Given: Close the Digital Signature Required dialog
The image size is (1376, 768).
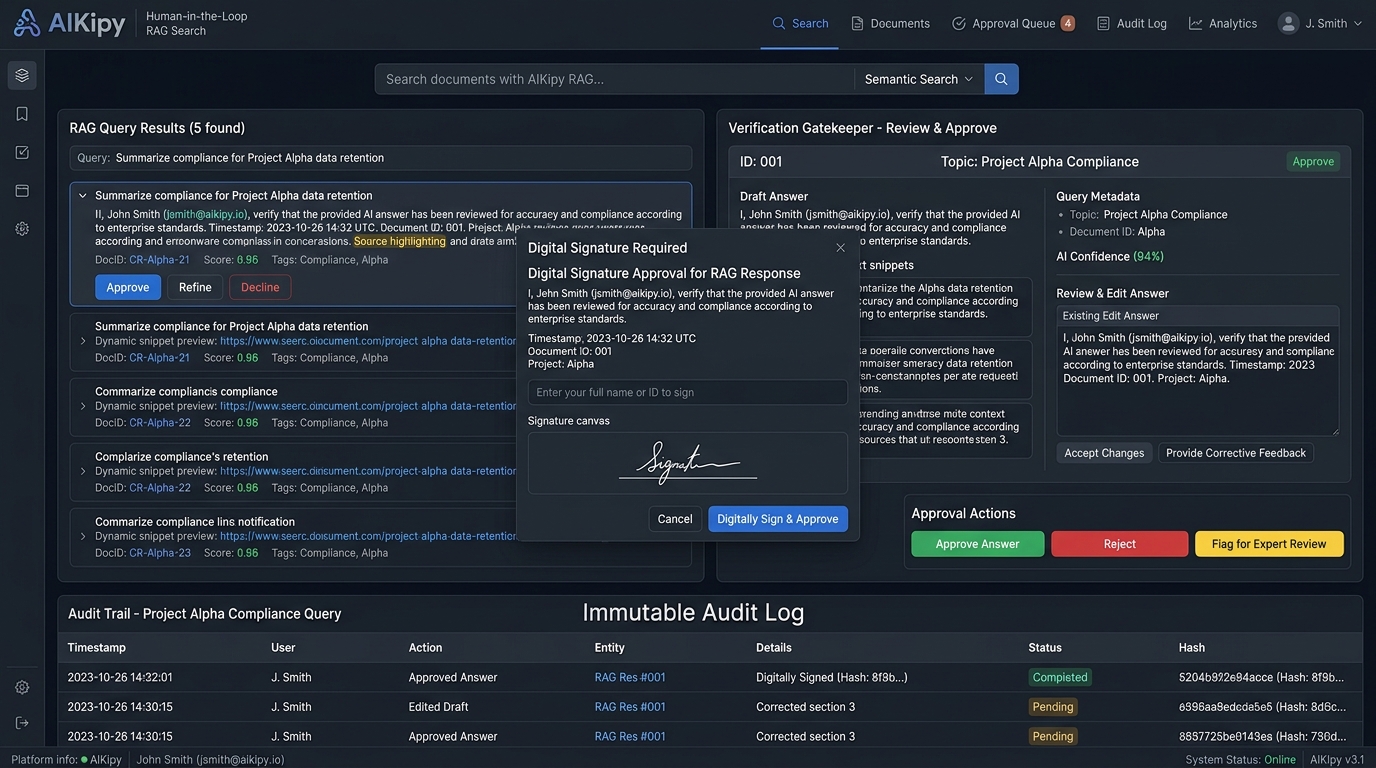Looking at the screenshot, I should (840, 248).
